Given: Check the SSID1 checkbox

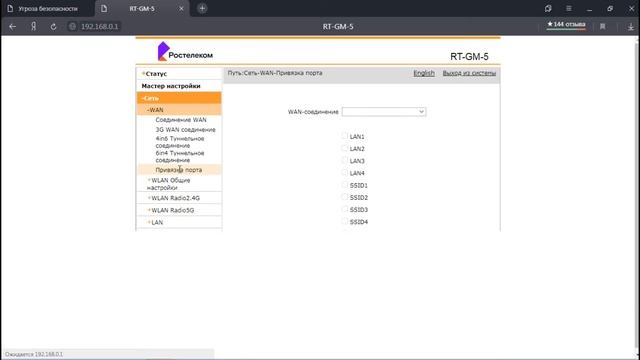Looking at the screenshot, I should click(x=344, y=185).
